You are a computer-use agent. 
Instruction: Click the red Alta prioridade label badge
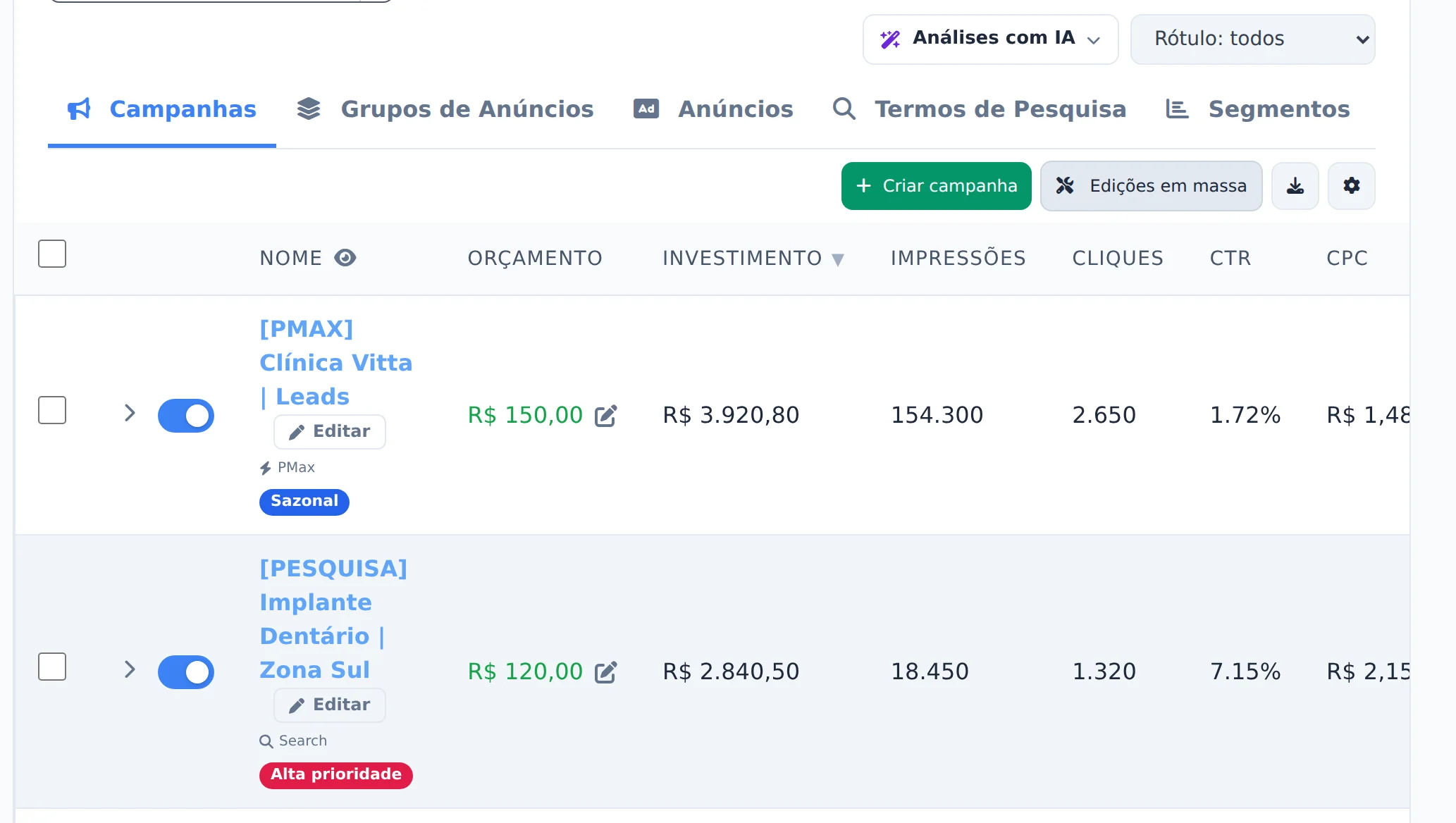pyautogui.click(x=336, y=775)
